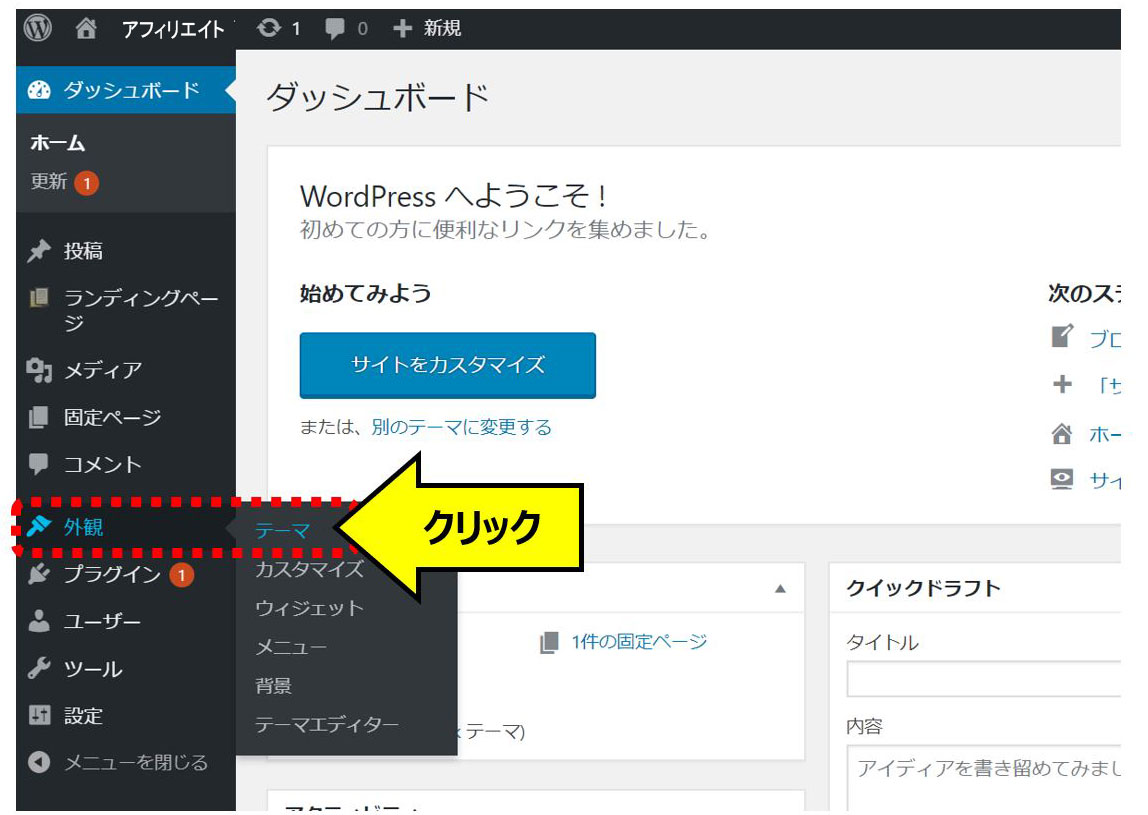Open the 1件の固定ページ link
This screenshot has height=815, width=1148.
point(639,642)
